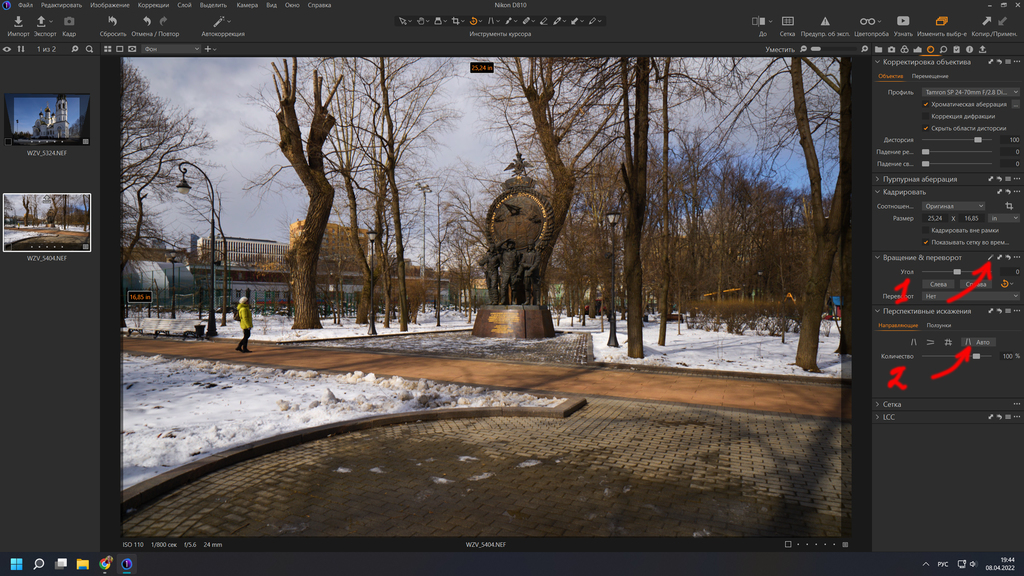Toggle the Grid (Сетка) toolbar icon
The width and height of the screenshot is (1024, 576).
click(788, 21)
